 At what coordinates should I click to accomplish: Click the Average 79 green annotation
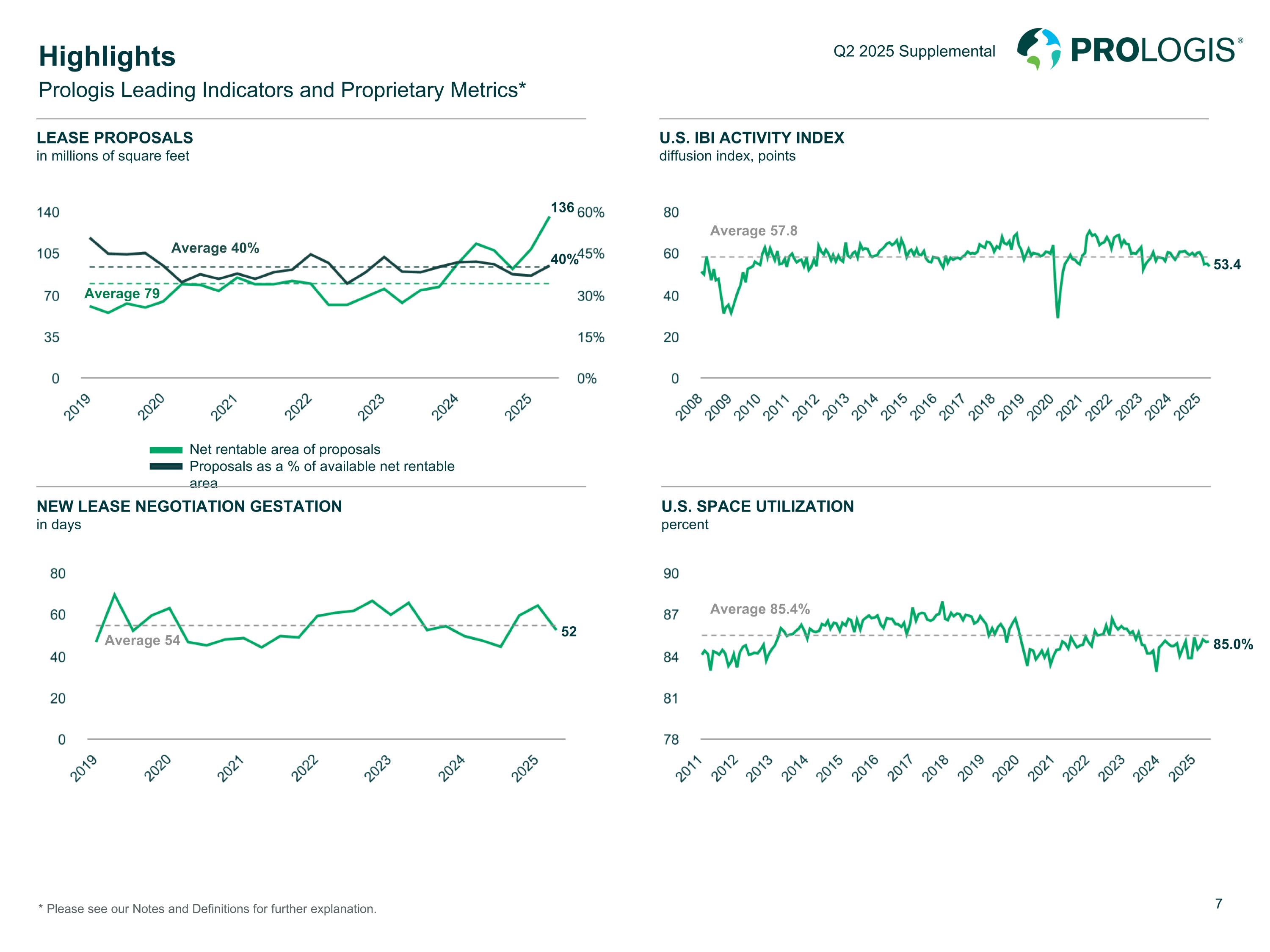122,294
